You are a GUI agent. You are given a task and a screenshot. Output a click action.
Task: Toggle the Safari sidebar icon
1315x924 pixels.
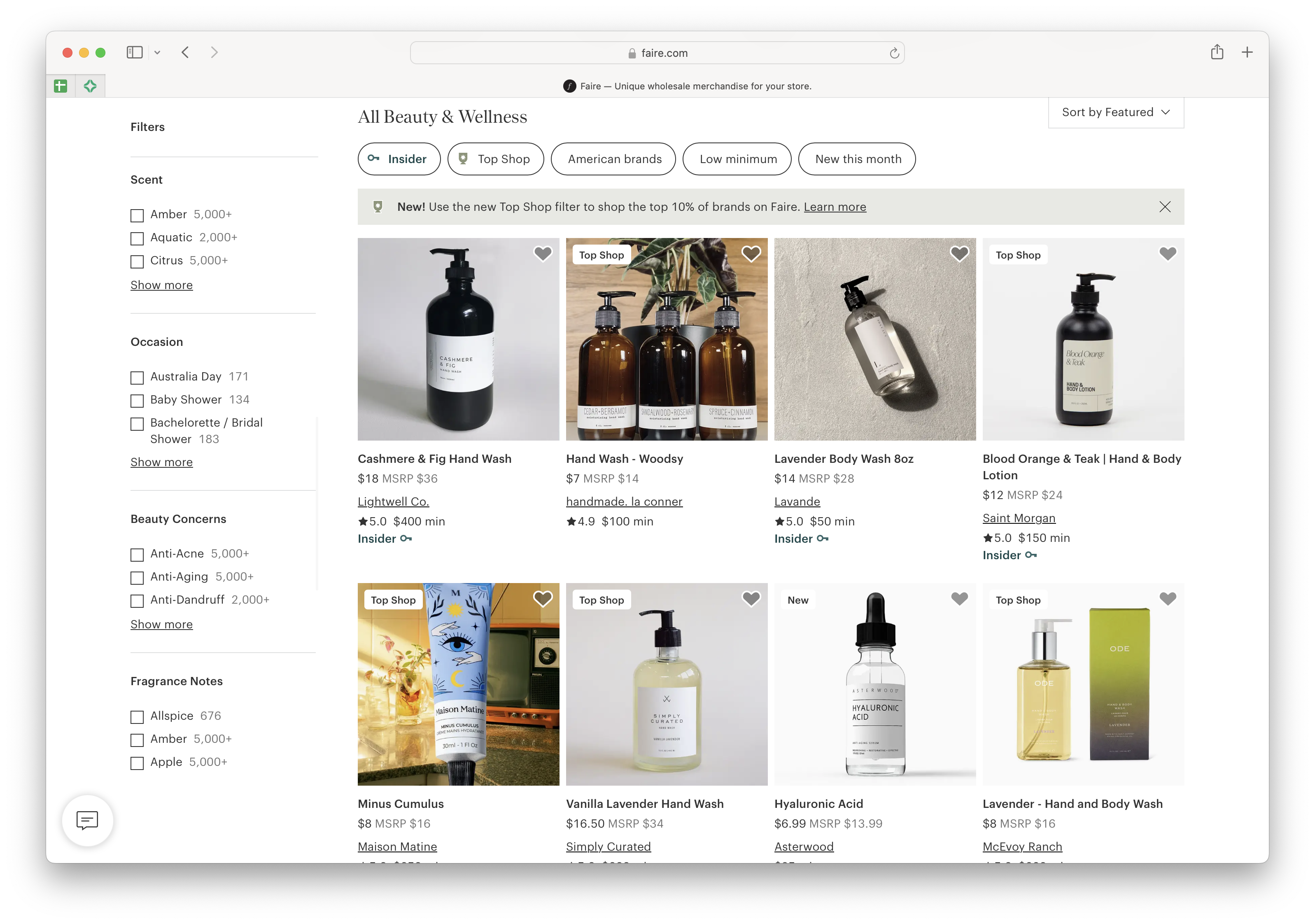(x=135, y=53)
